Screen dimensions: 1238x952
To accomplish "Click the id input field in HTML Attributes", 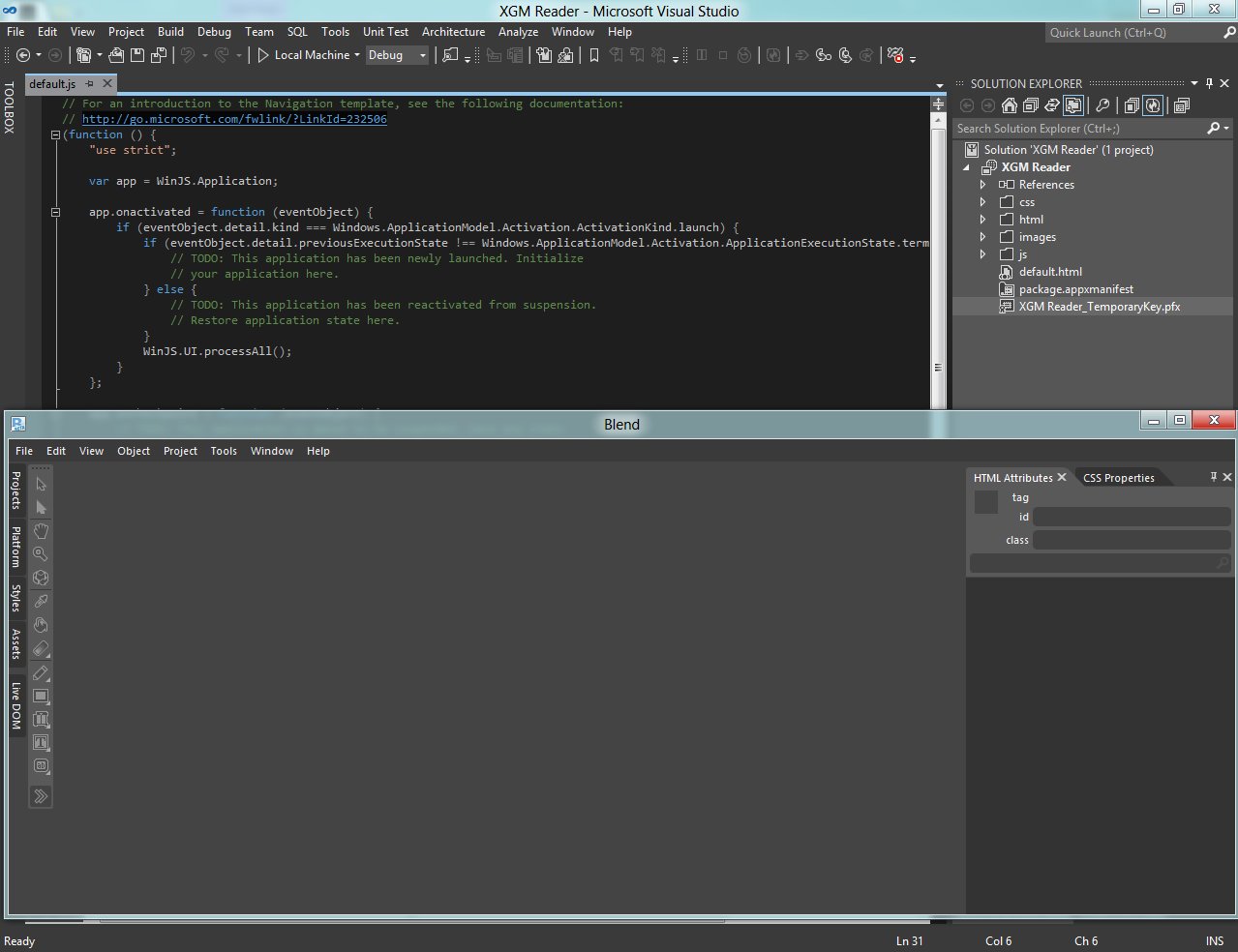I will click(1131, 518).
